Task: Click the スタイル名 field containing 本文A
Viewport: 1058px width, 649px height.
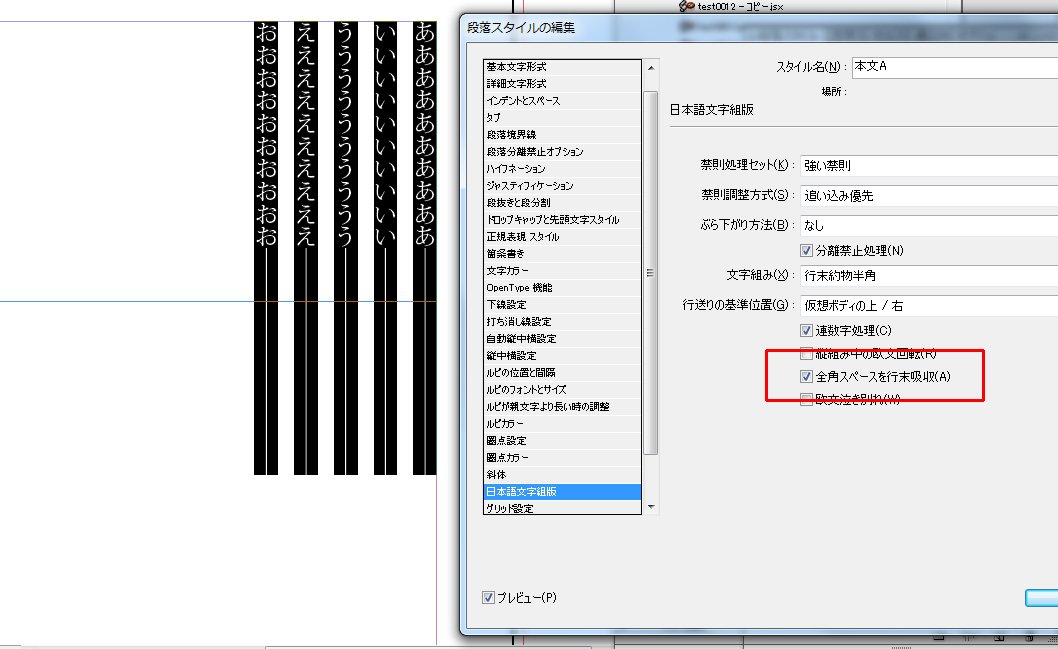Action: [x=955, y=67]
